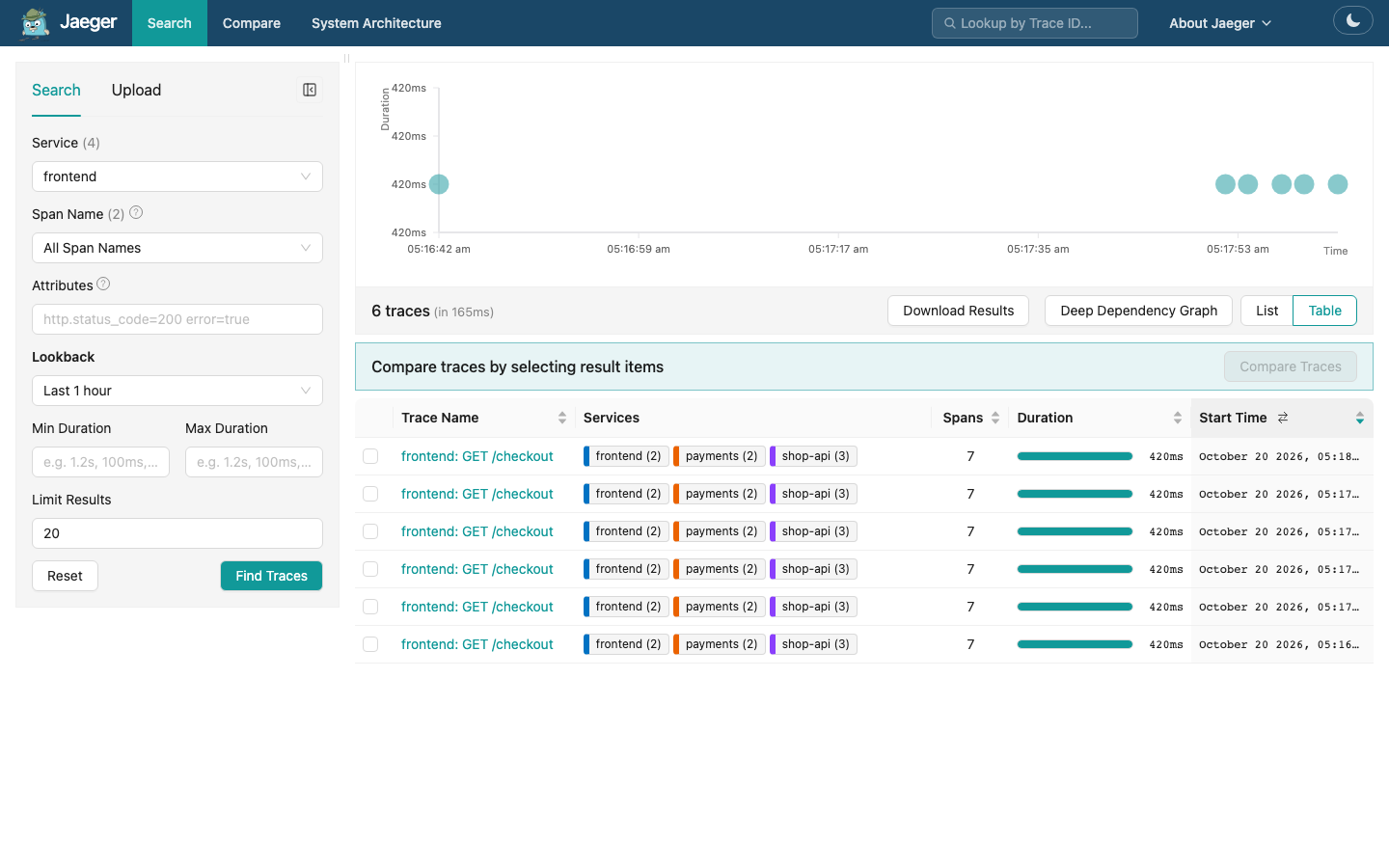
Task: Select the Search tab in sidebar
Action: click(56, 90)
